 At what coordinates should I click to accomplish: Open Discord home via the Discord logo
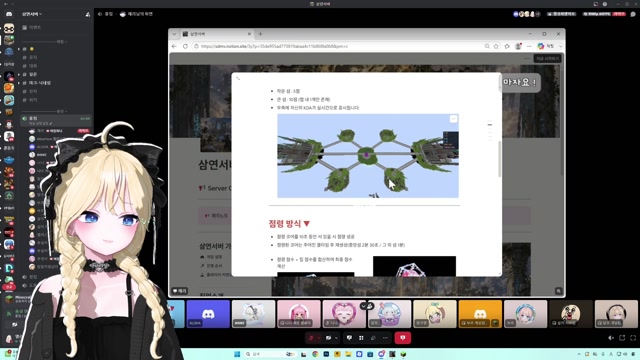tap(9, 14)
